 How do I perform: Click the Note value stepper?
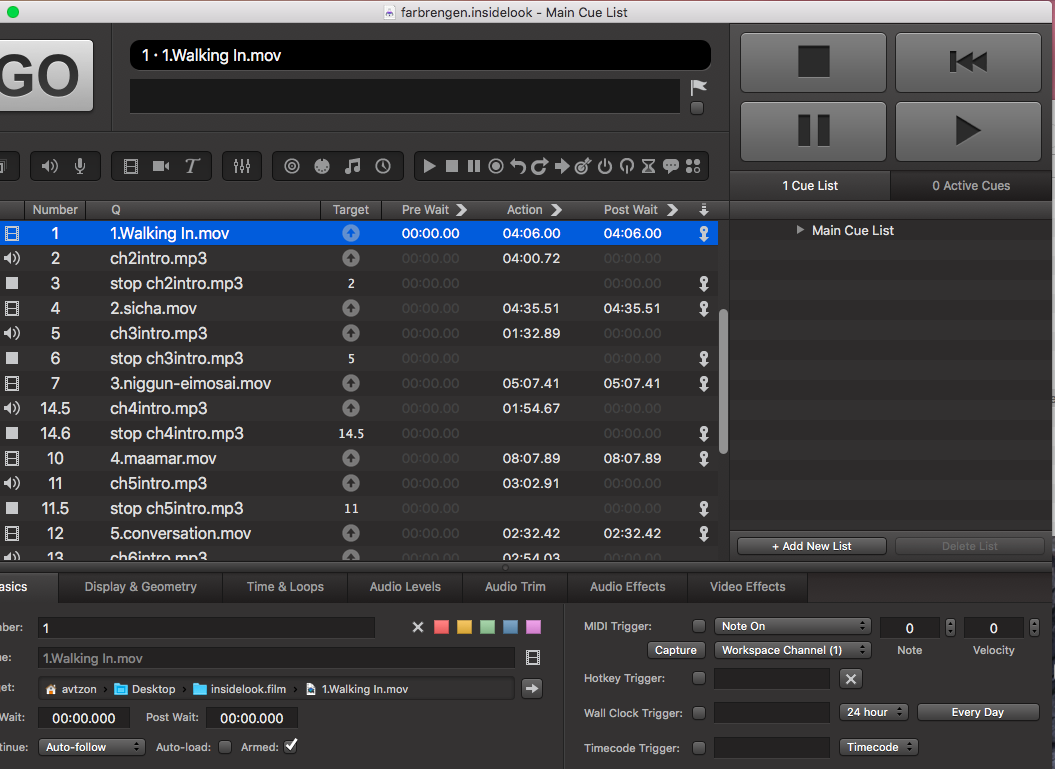(x=950, y=628)
